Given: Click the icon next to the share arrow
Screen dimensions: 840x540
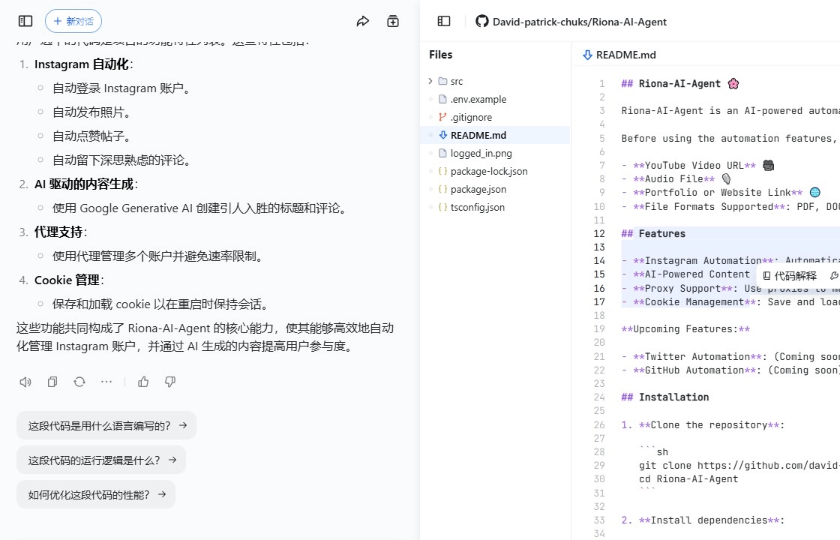Looking at the screenshot, I should click(x=393, y=21).
